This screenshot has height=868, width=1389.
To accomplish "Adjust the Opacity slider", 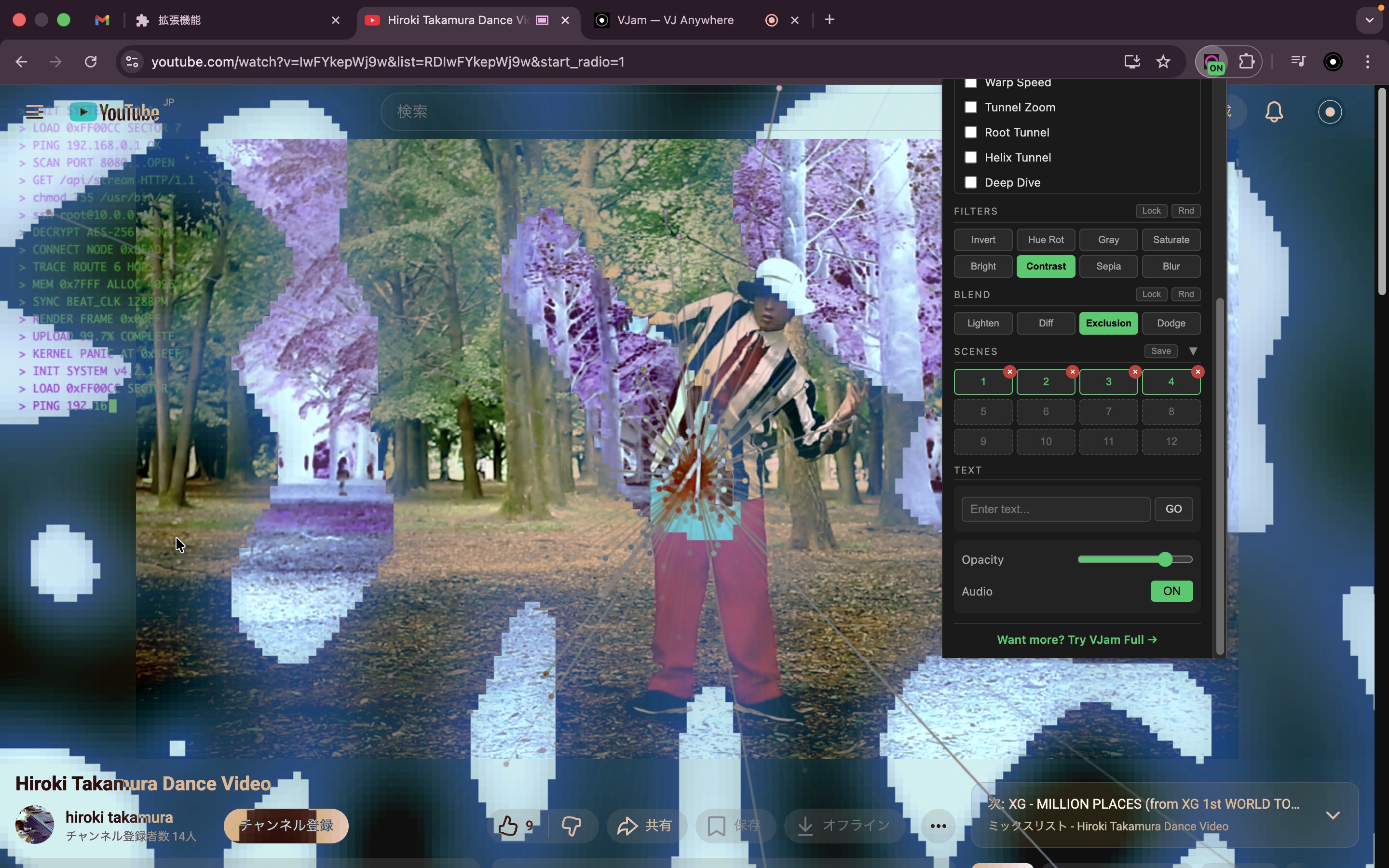I will tap(1165, 559).
